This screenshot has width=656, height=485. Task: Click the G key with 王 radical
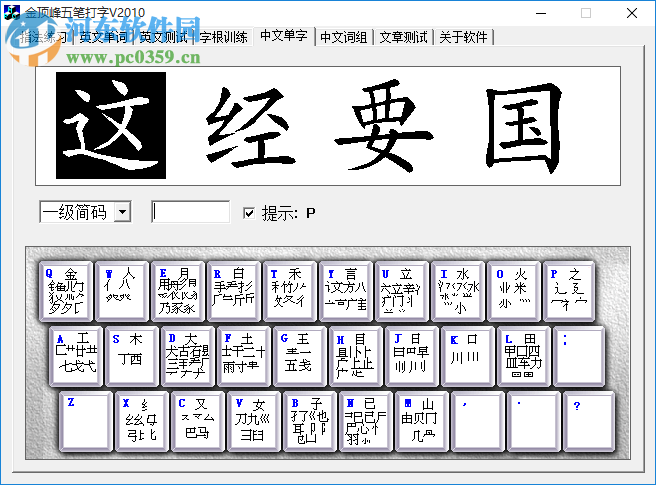tap(300, 356)
